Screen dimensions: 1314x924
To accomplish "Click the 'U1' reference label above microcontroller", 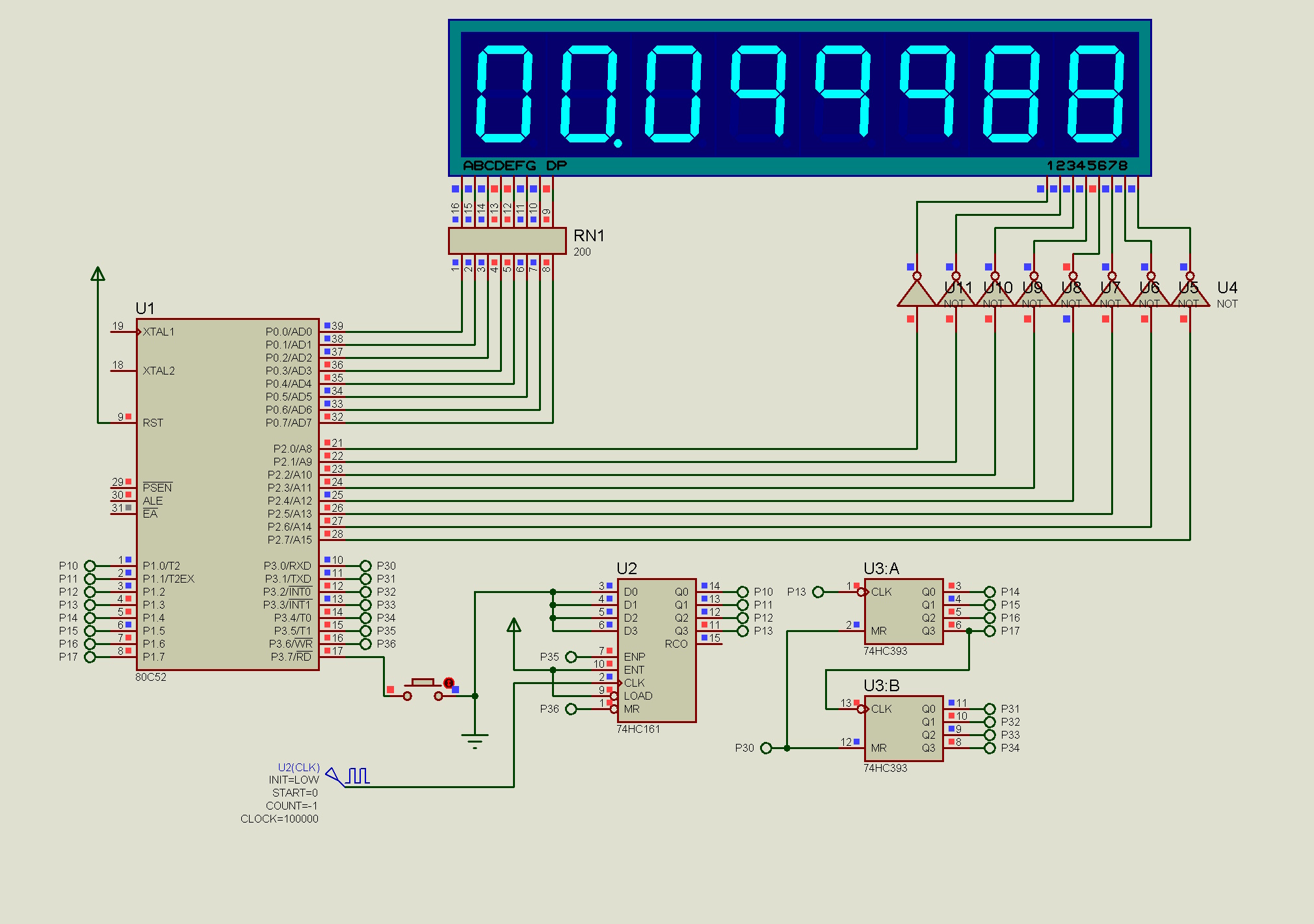I will [144, 308].
